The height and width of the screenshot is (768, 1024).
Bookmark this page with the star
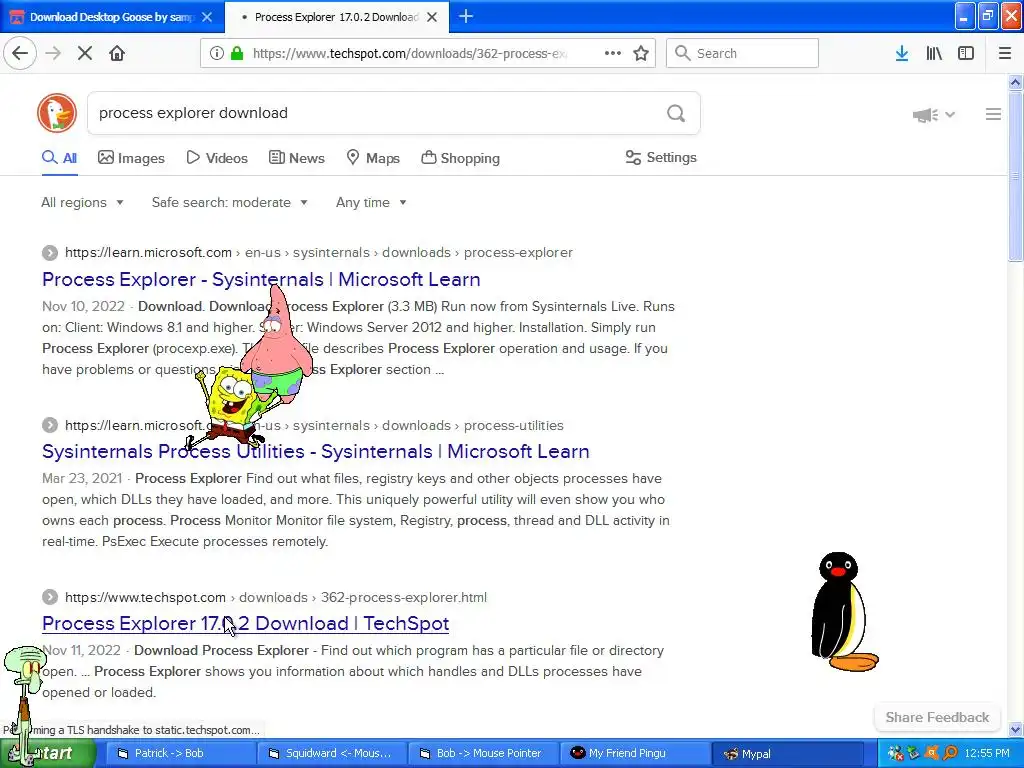click(641, 53)
